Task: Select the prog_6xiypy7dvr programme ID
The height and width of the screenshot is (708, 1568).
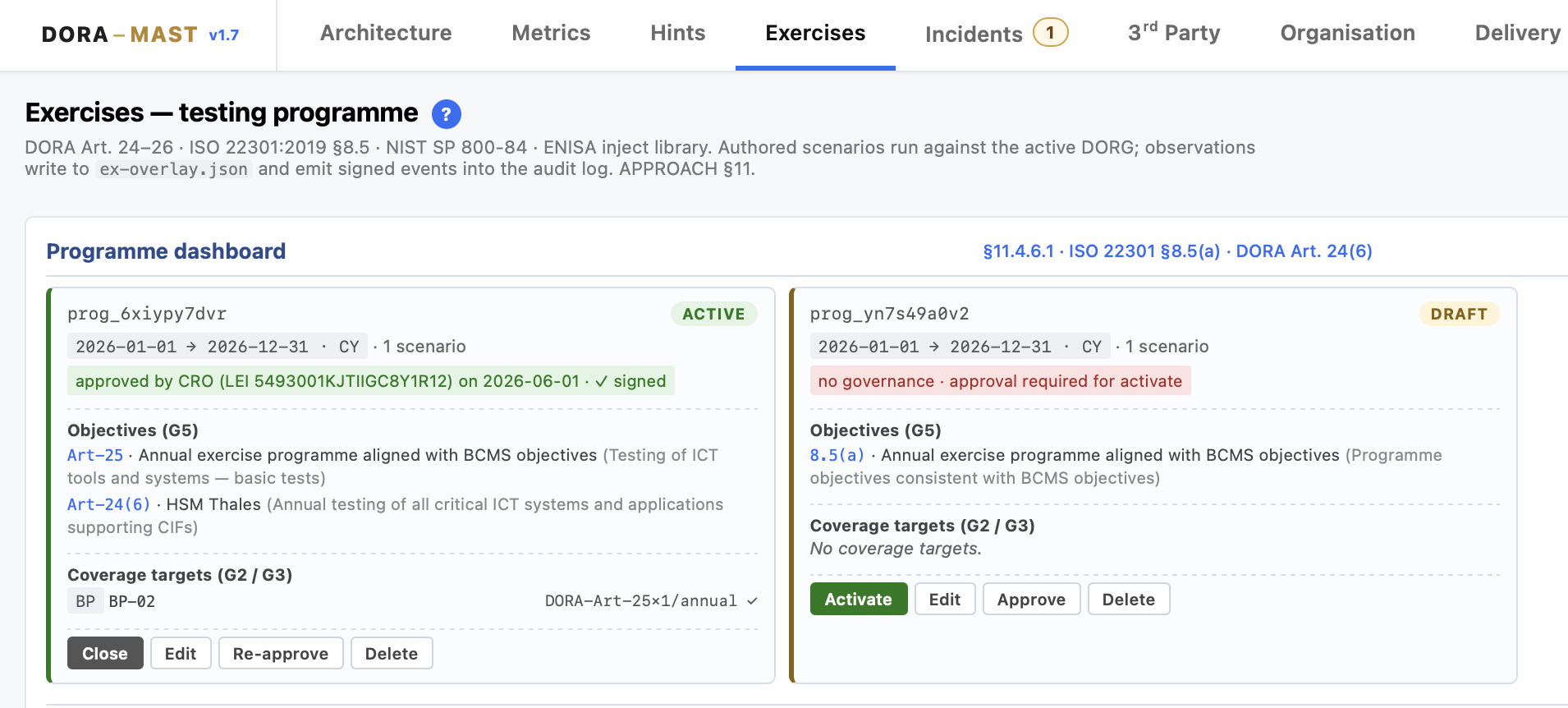Action: pyautogui.click(x=147, y=314)
